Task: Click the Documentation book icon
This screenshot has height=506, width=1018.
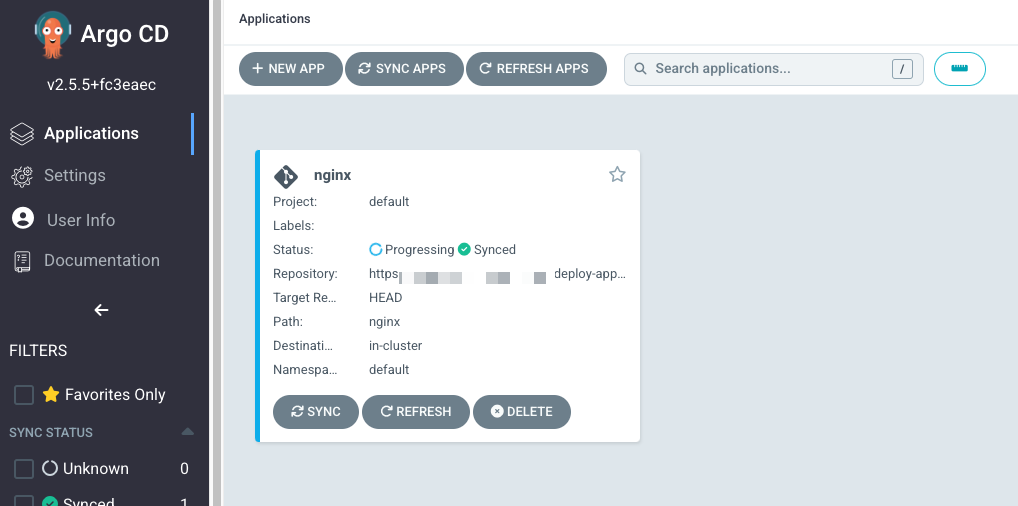Action: point(22,261)
